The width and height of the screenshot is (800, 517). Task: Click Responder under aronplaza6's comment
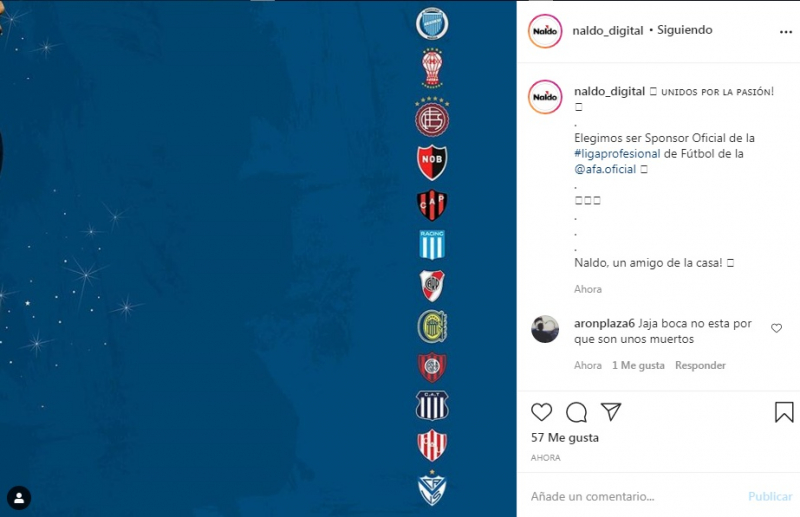click(700, 365)
